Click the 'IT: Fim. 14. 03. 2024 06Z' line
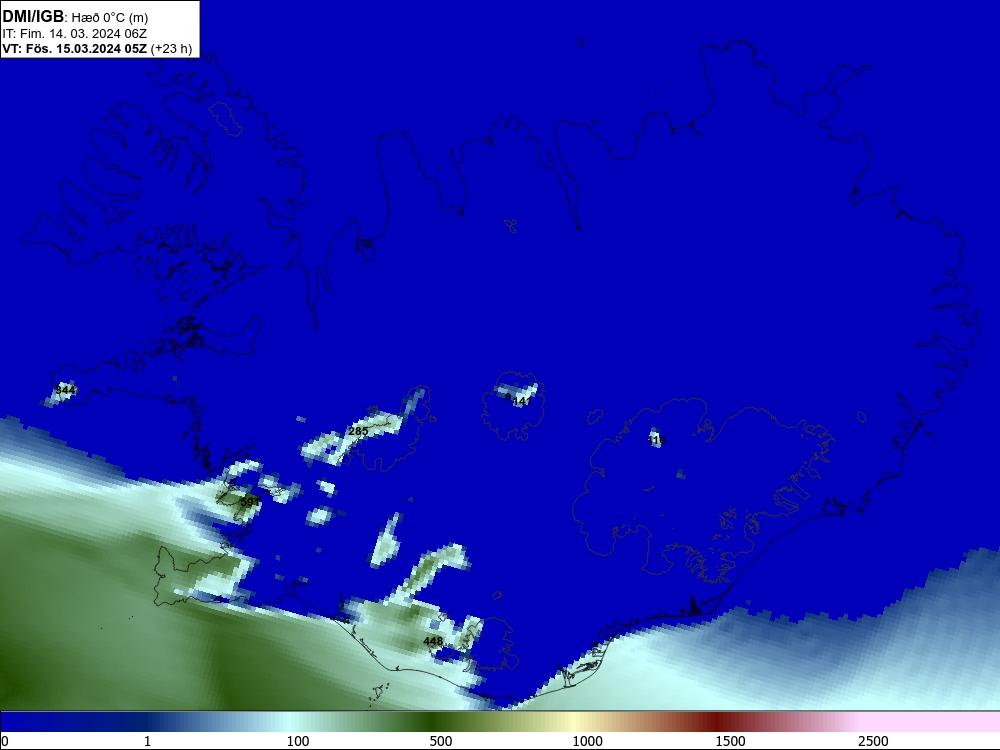This screenshot has width=1000, height=750. point(75,34)
